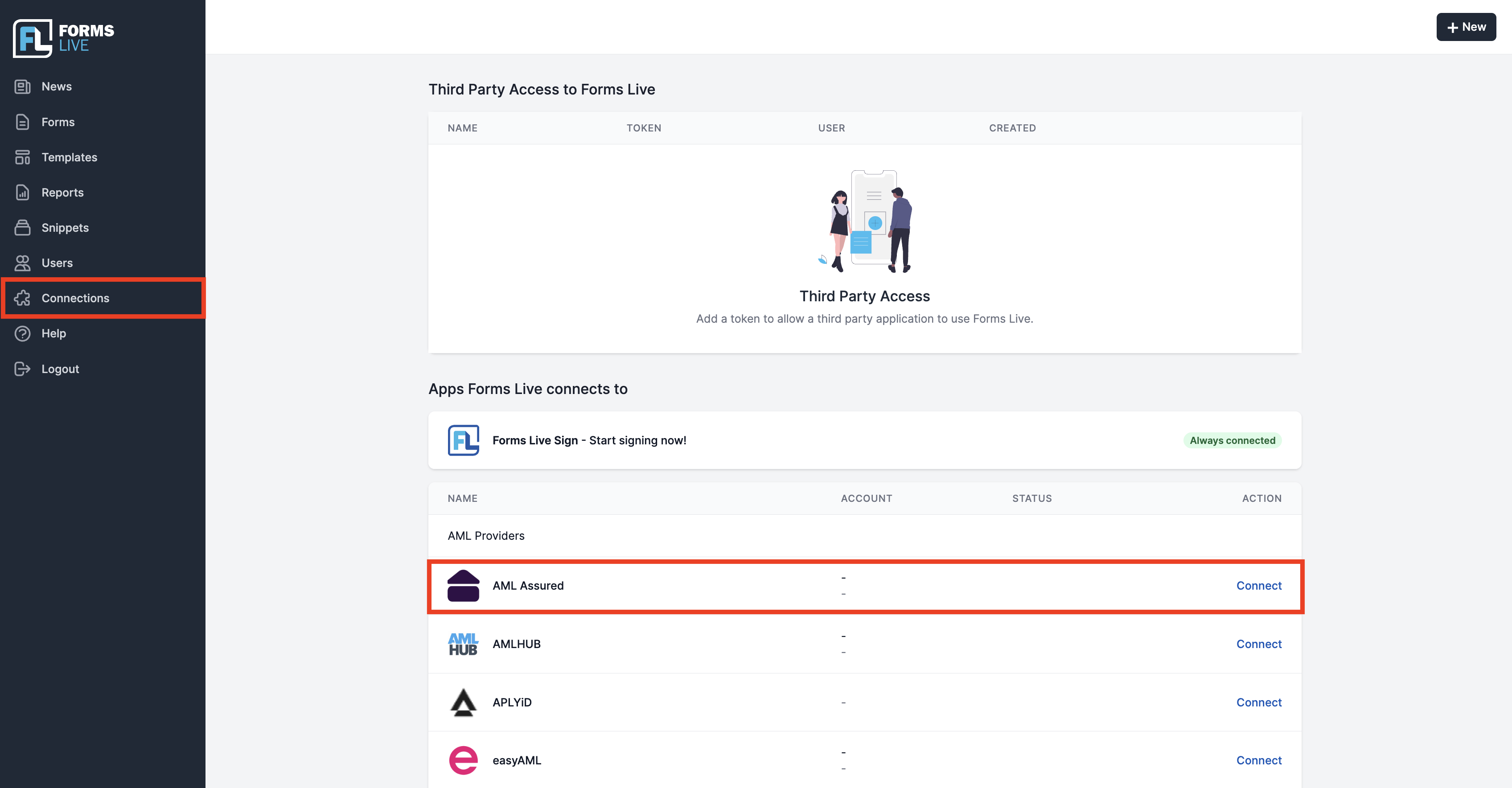Click the Connections puzzle icon
Image resolution: width=1512 pixels, height=788 pixels.
coord(22,298)
